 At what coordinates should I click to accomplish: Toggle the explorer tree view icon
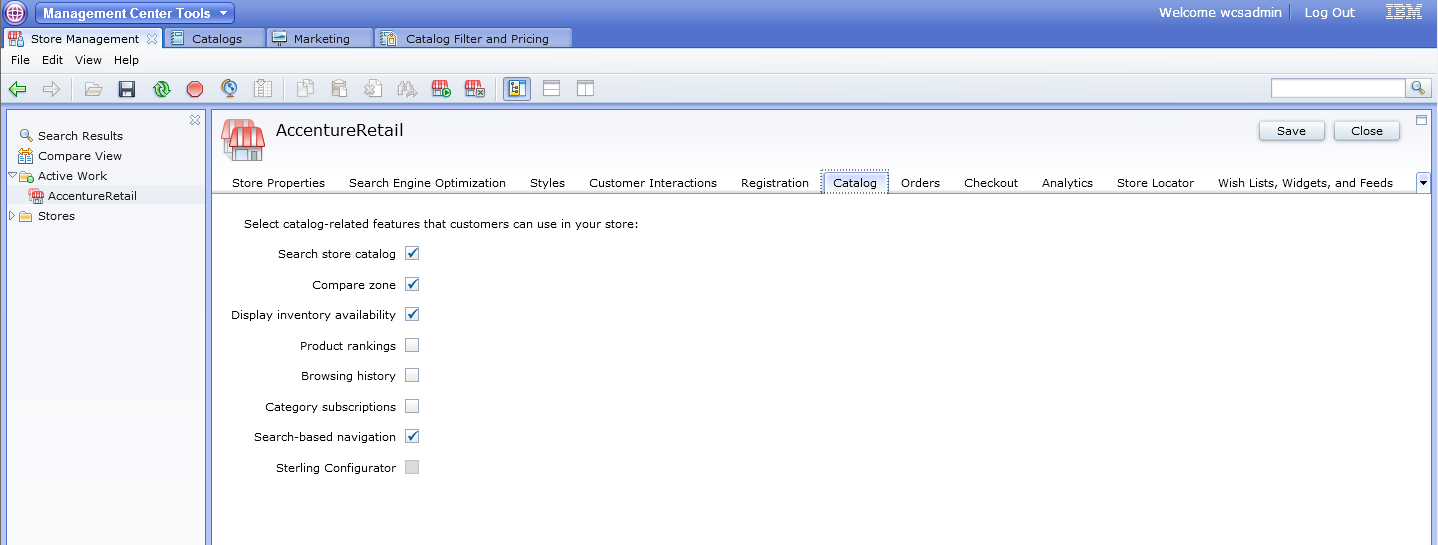click(517, 89)
